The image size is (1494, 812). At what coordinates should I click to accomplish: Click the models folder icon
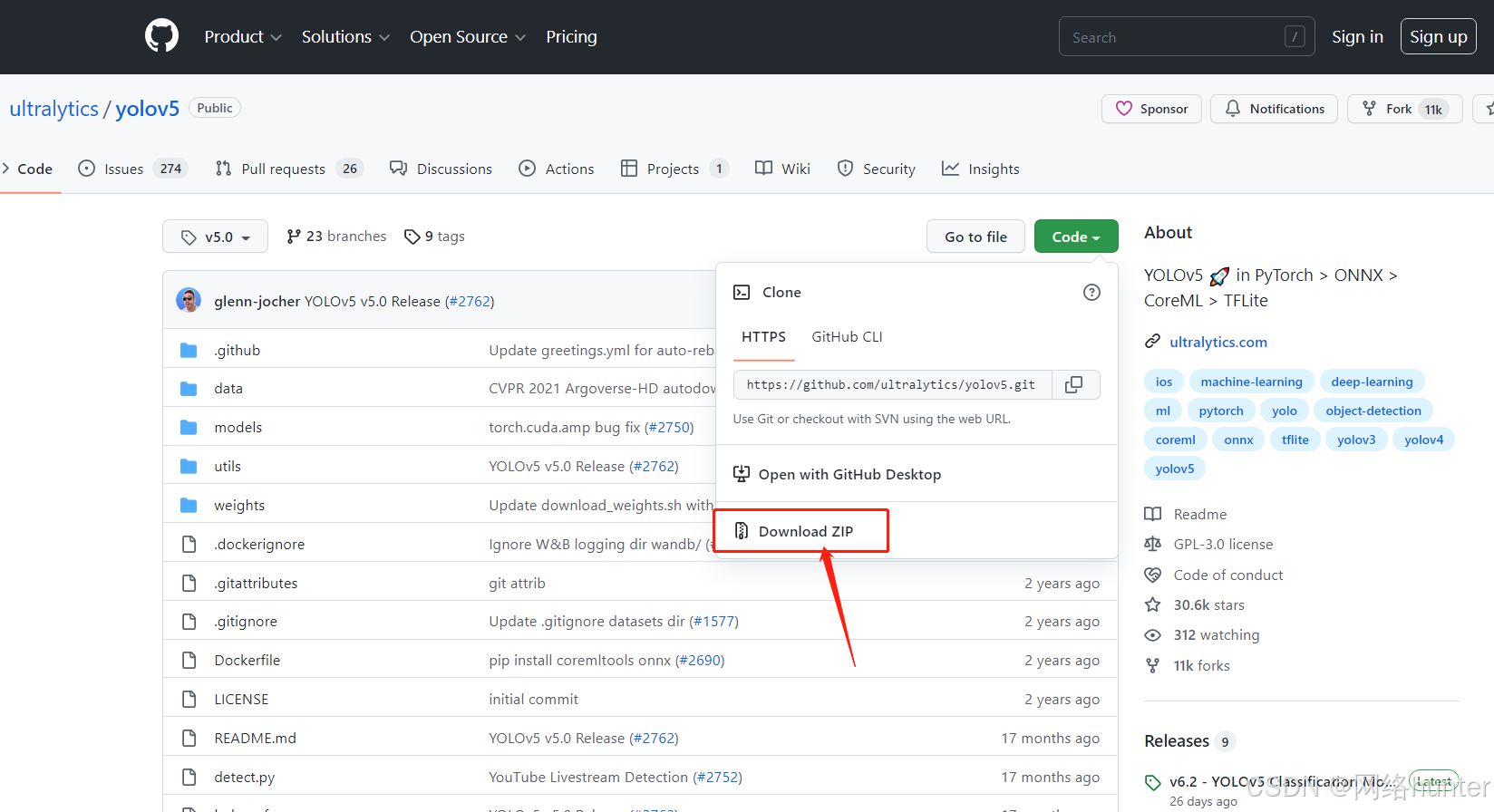tap(189, 427)
